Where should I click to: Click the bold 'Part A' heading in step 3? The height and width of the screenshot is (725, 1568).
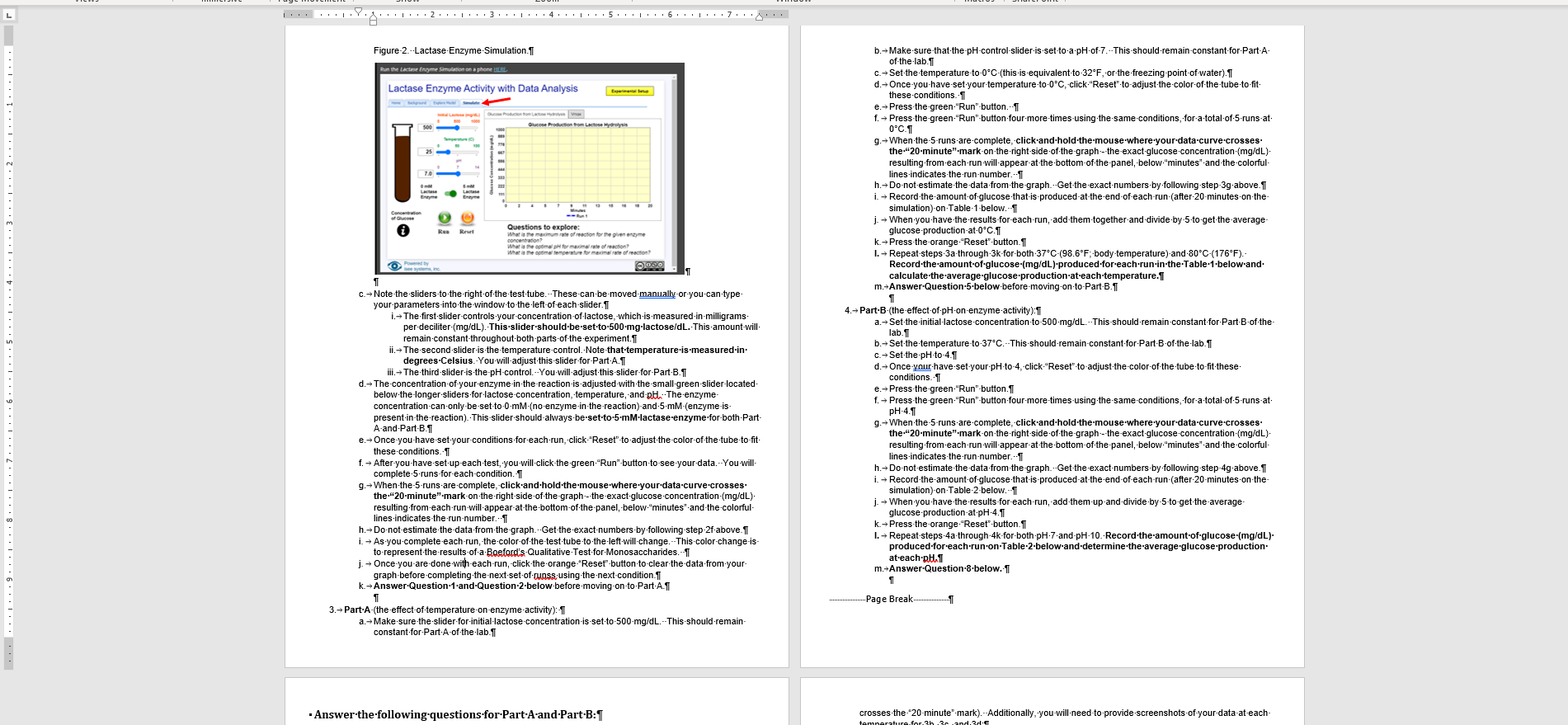pyautogui.click(x=357, y=610)
